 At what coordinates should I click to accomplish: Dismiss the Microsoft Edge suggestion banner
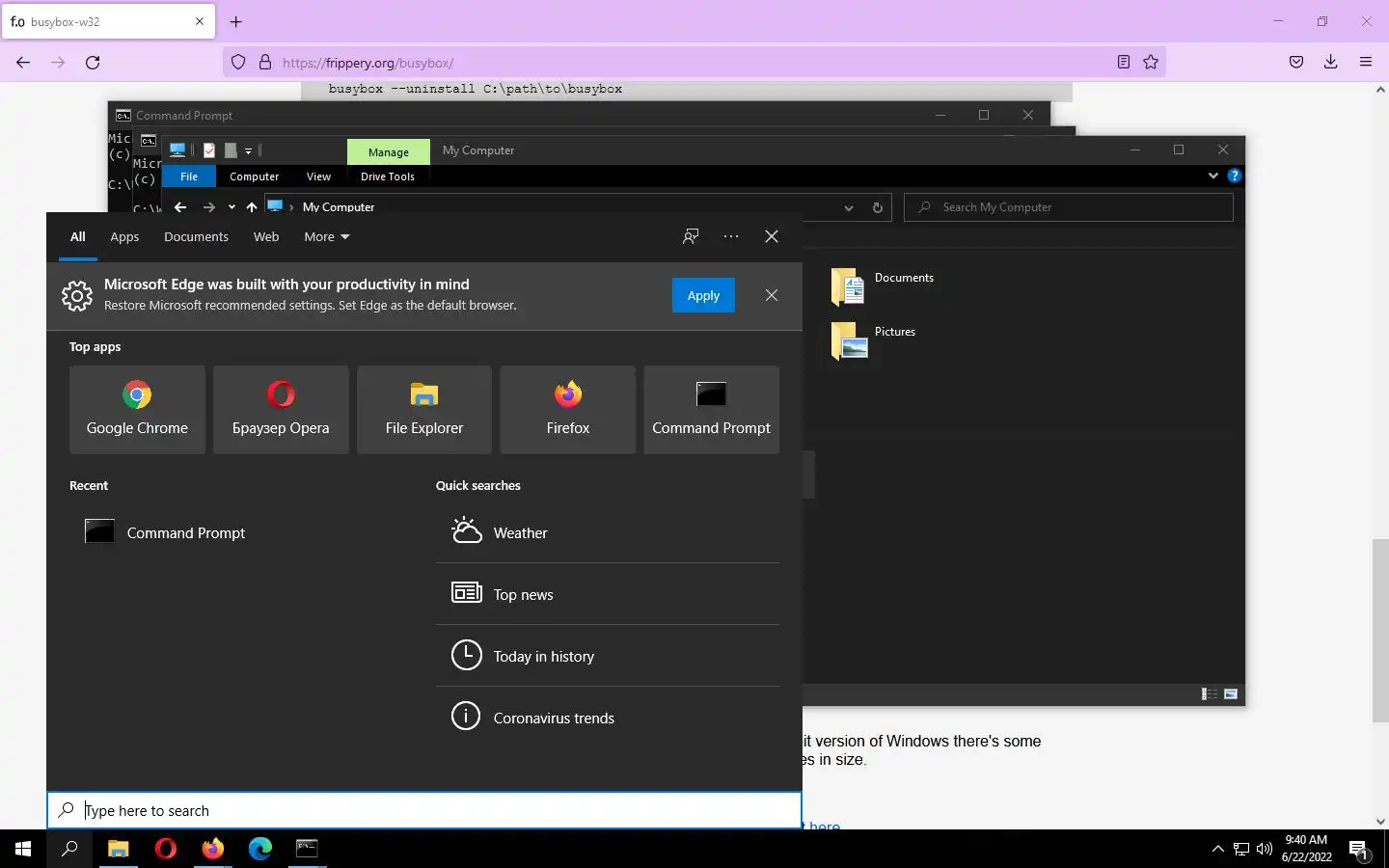click(772, 295)
